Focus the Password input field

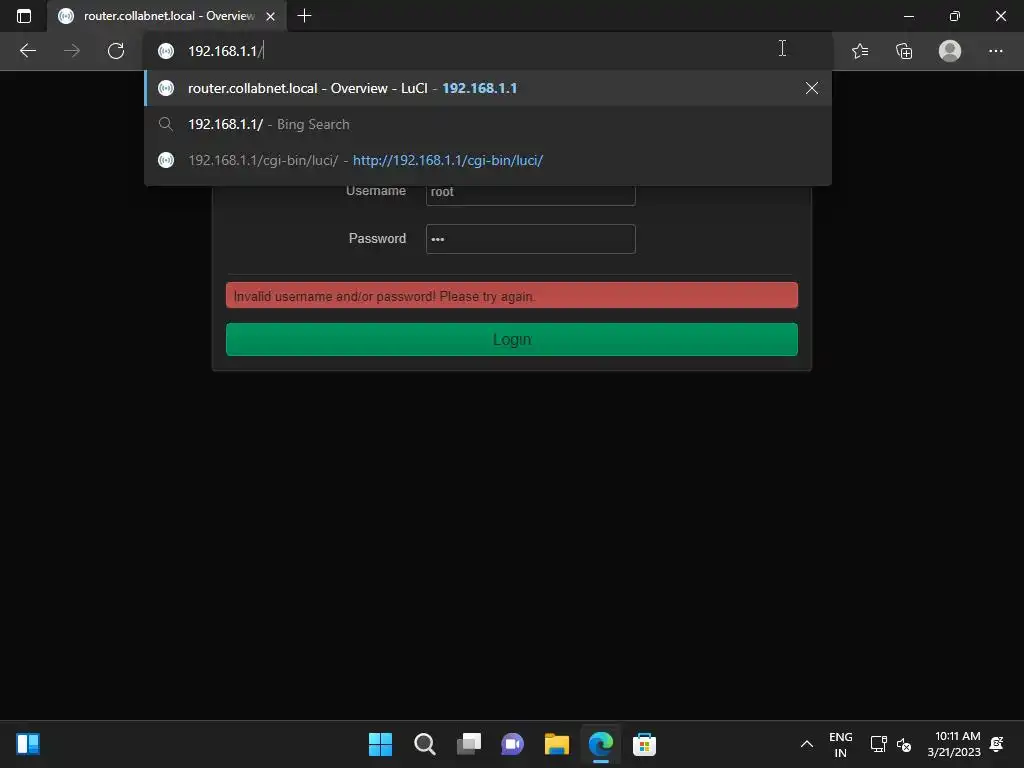tap(530, 239)
